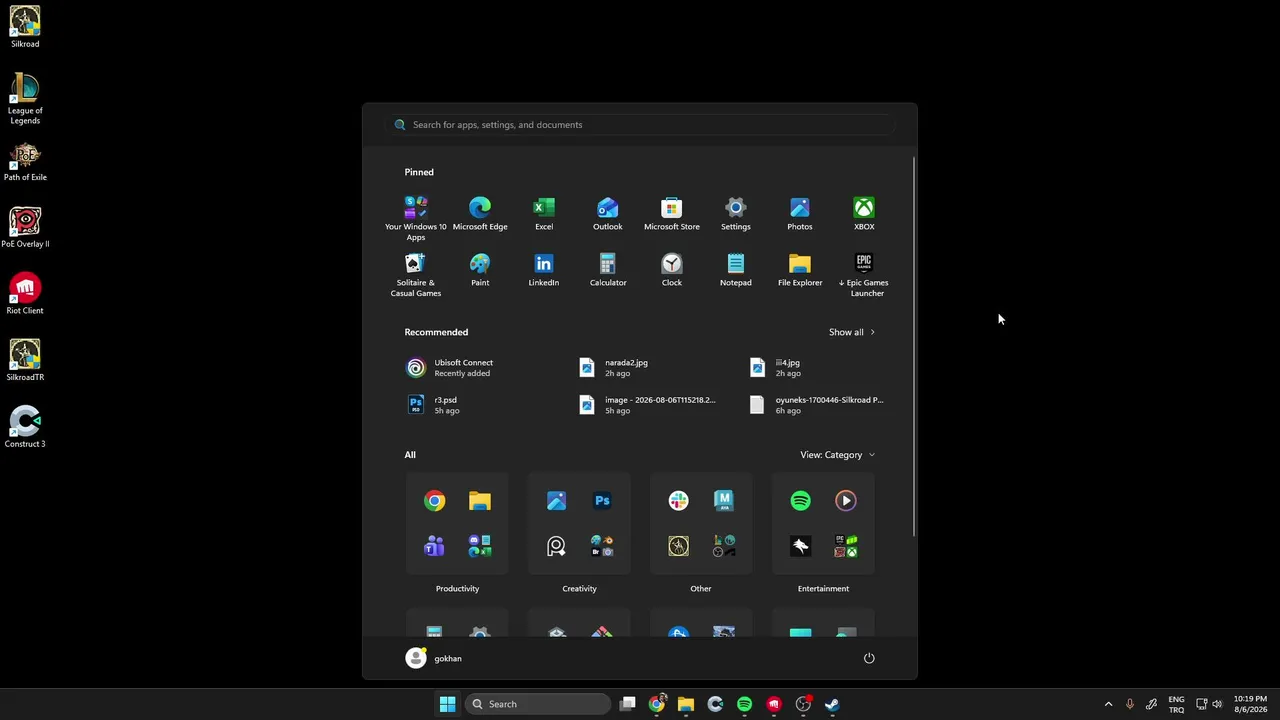Open Photos in the Creativity category

557,501
